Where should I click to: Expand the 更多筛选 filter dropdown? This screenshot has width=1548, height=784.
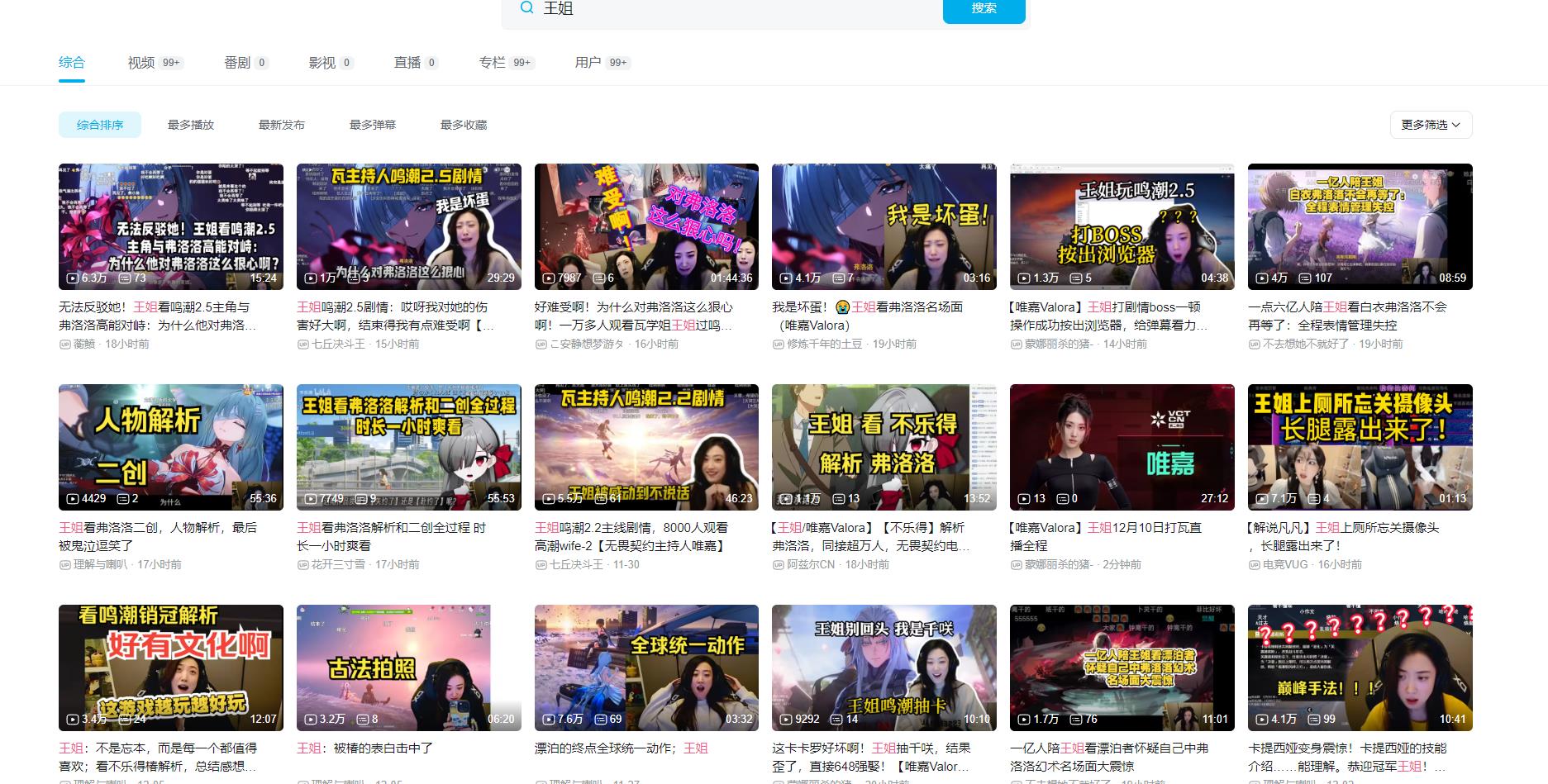point(1431,125)
